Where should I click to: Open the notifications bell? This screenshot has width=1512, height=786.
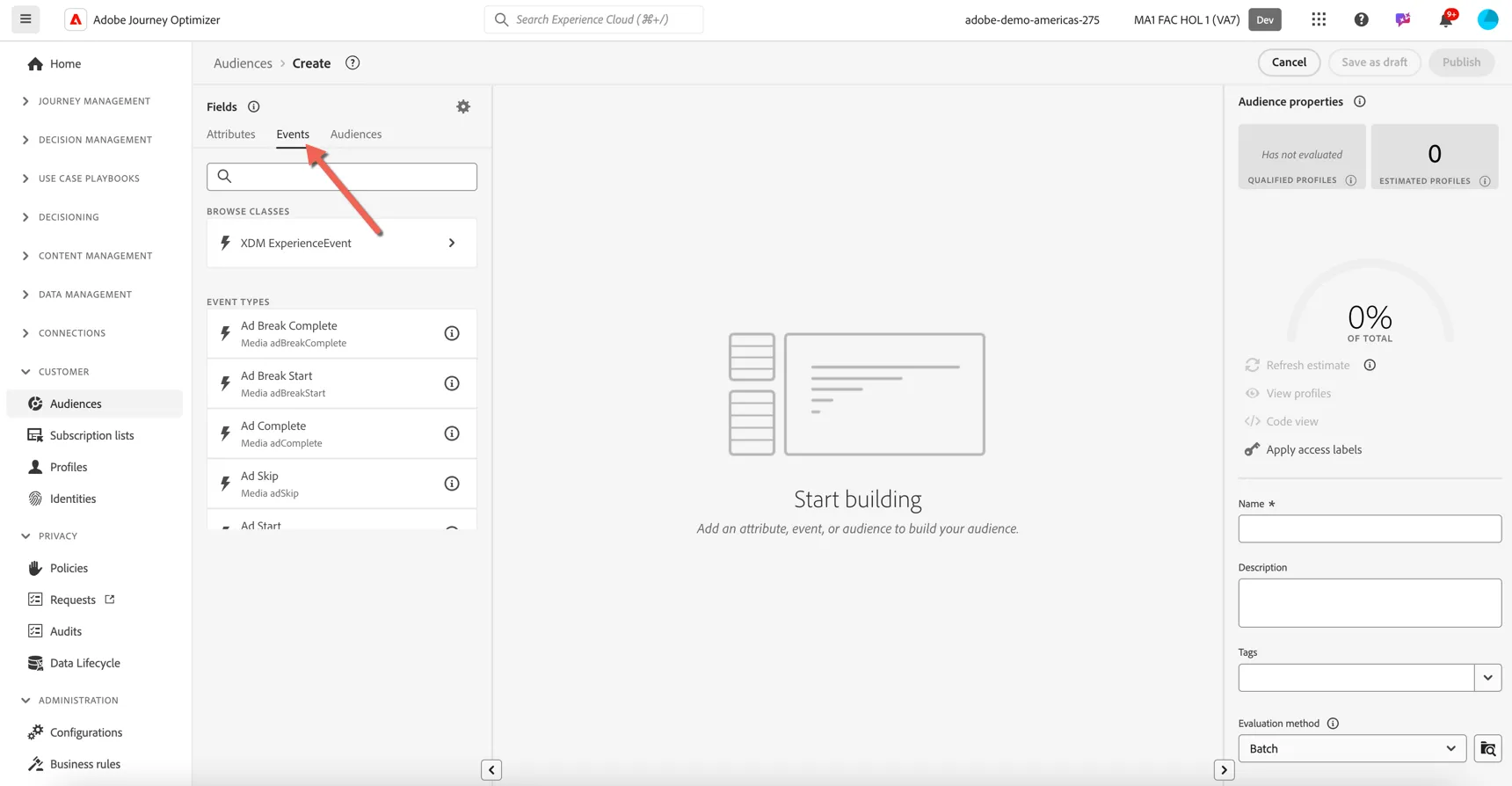[x=1446, y=19]
